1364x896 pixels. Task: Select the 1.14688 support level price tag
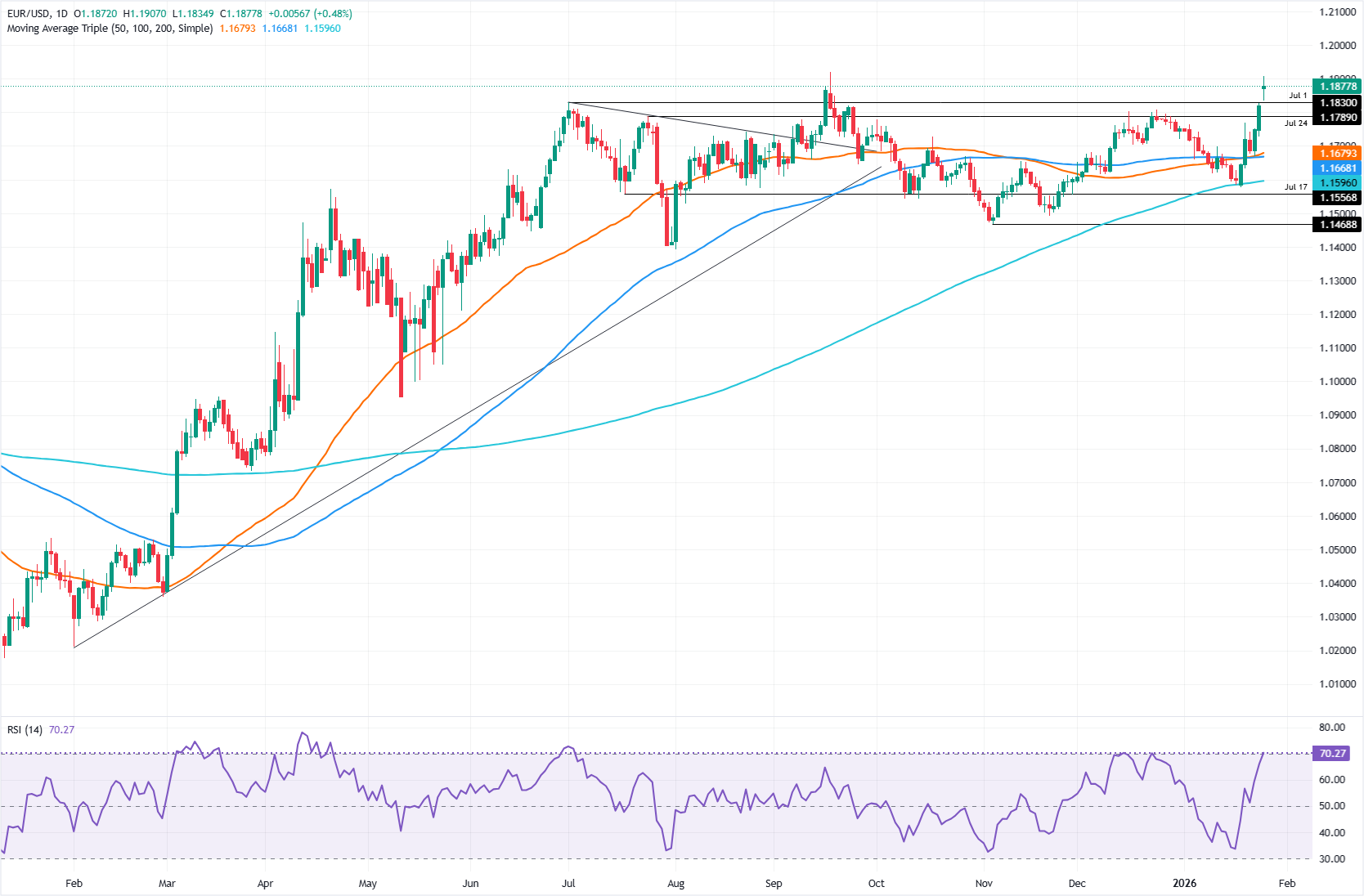[x=1336, y=225]
